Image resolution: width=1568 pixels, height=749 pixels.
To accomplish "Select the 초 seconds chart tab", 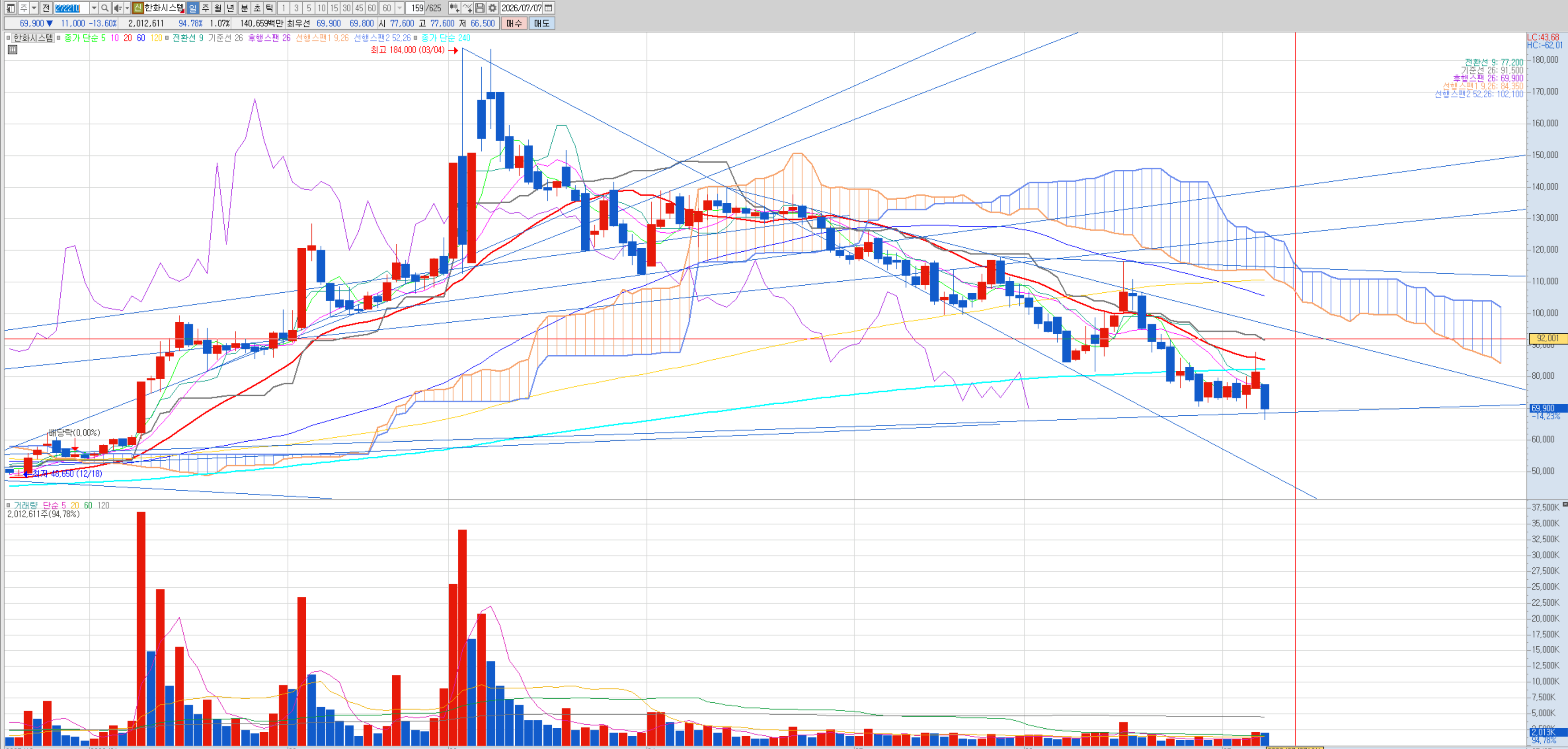I will coord(257,8).
